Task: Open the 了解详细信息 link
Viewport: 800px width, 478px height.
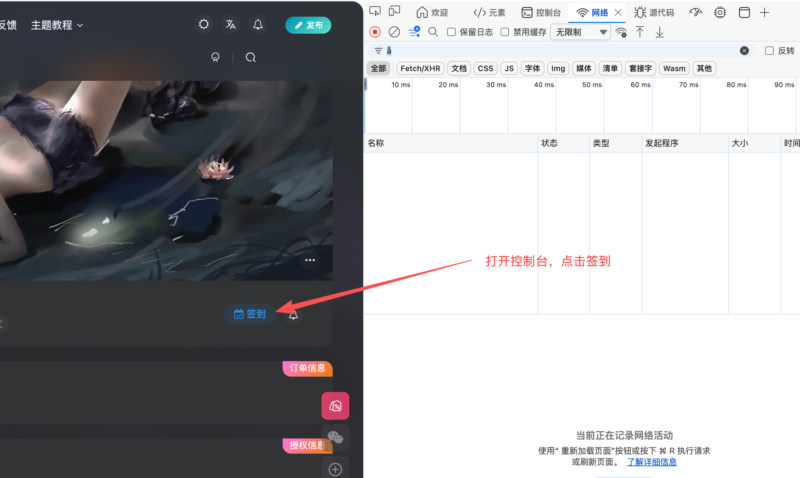Action: click(652, 462)
